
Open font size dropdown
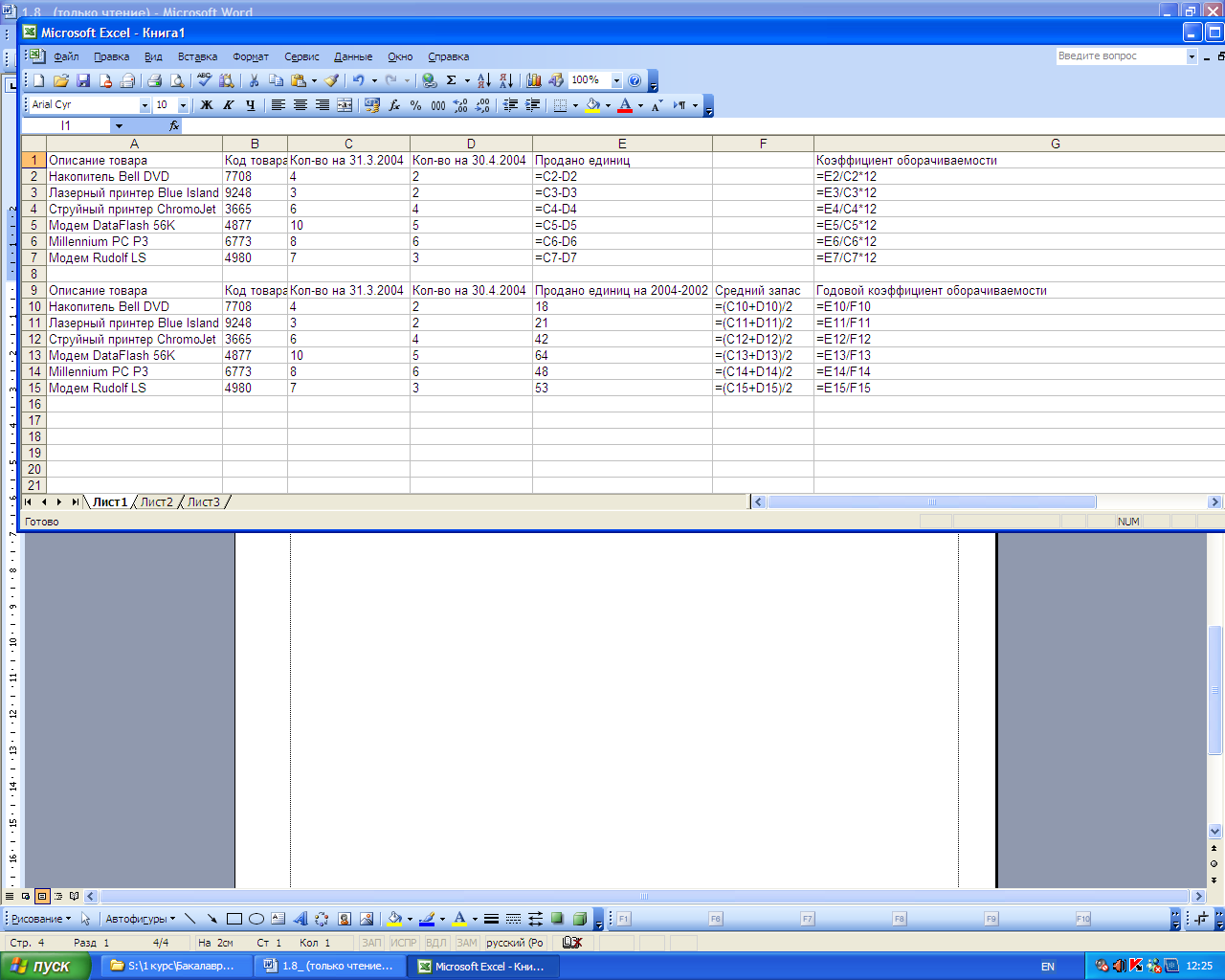pos(184,105)
